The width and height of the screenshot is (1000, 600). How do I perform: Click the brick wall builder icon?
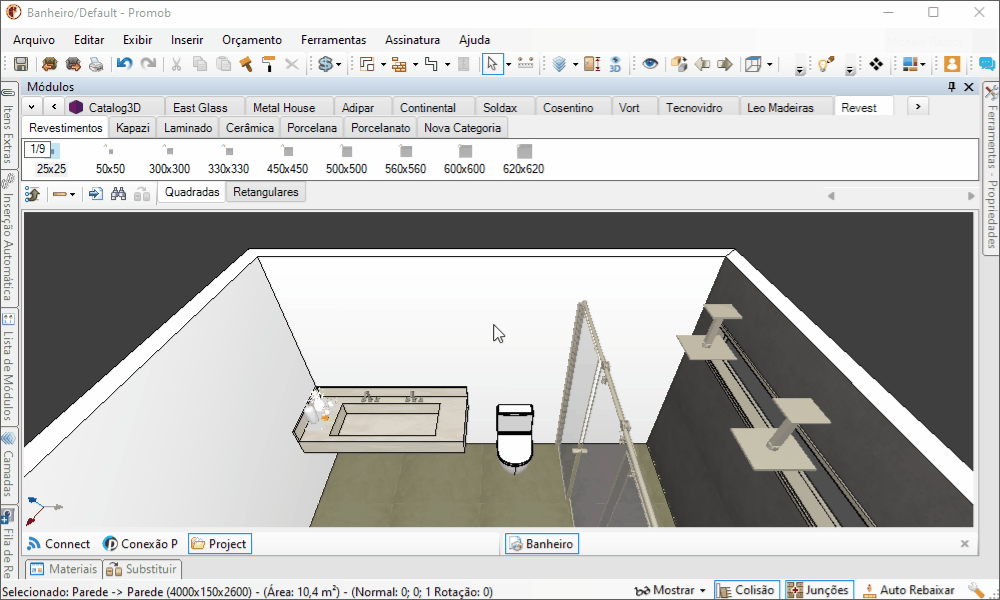399,64
